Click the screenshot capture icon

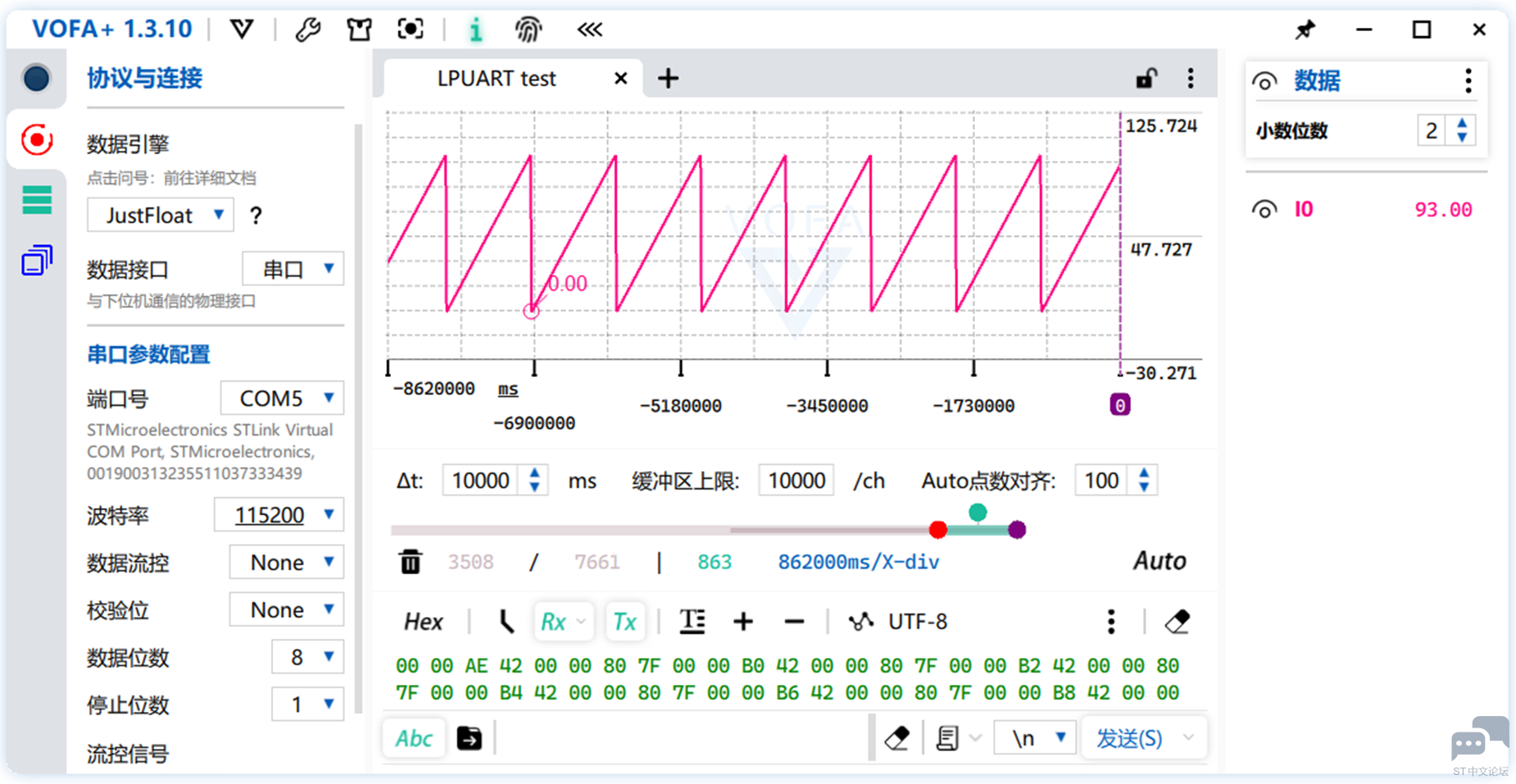[x=411, y=29]
